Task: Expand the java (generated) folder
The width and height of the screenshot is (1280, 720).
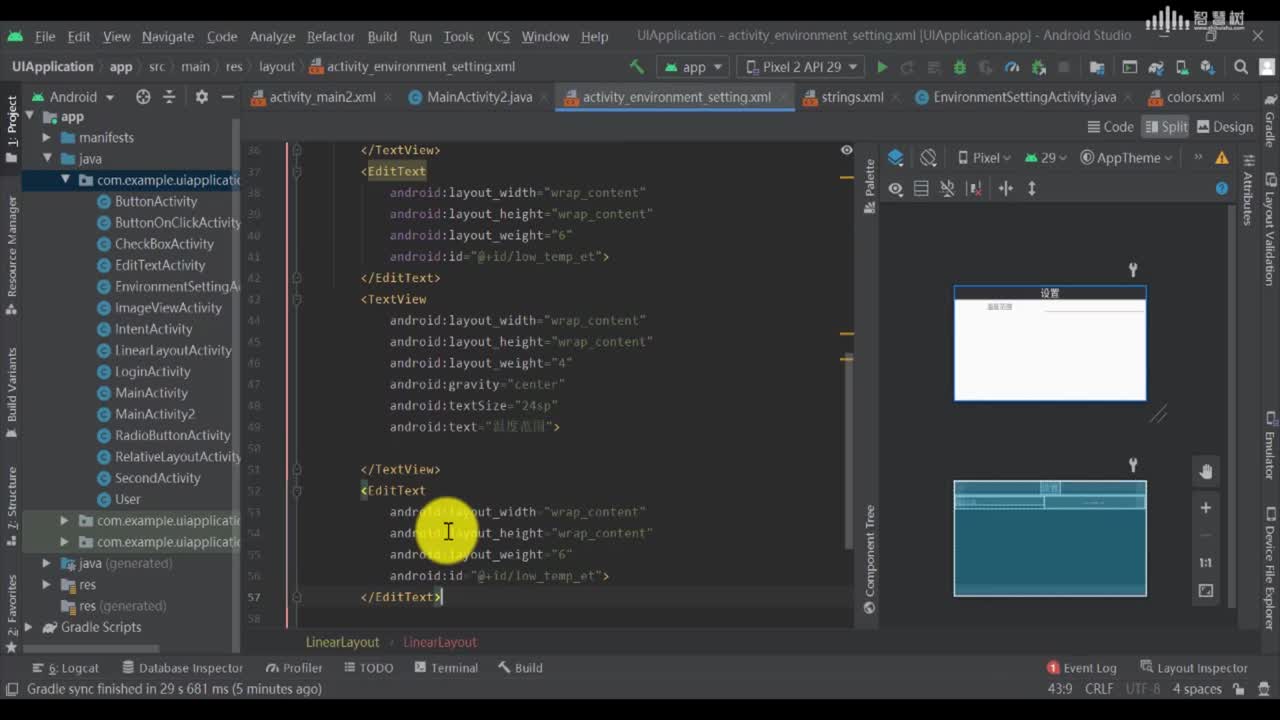Action: pos(46,564)
